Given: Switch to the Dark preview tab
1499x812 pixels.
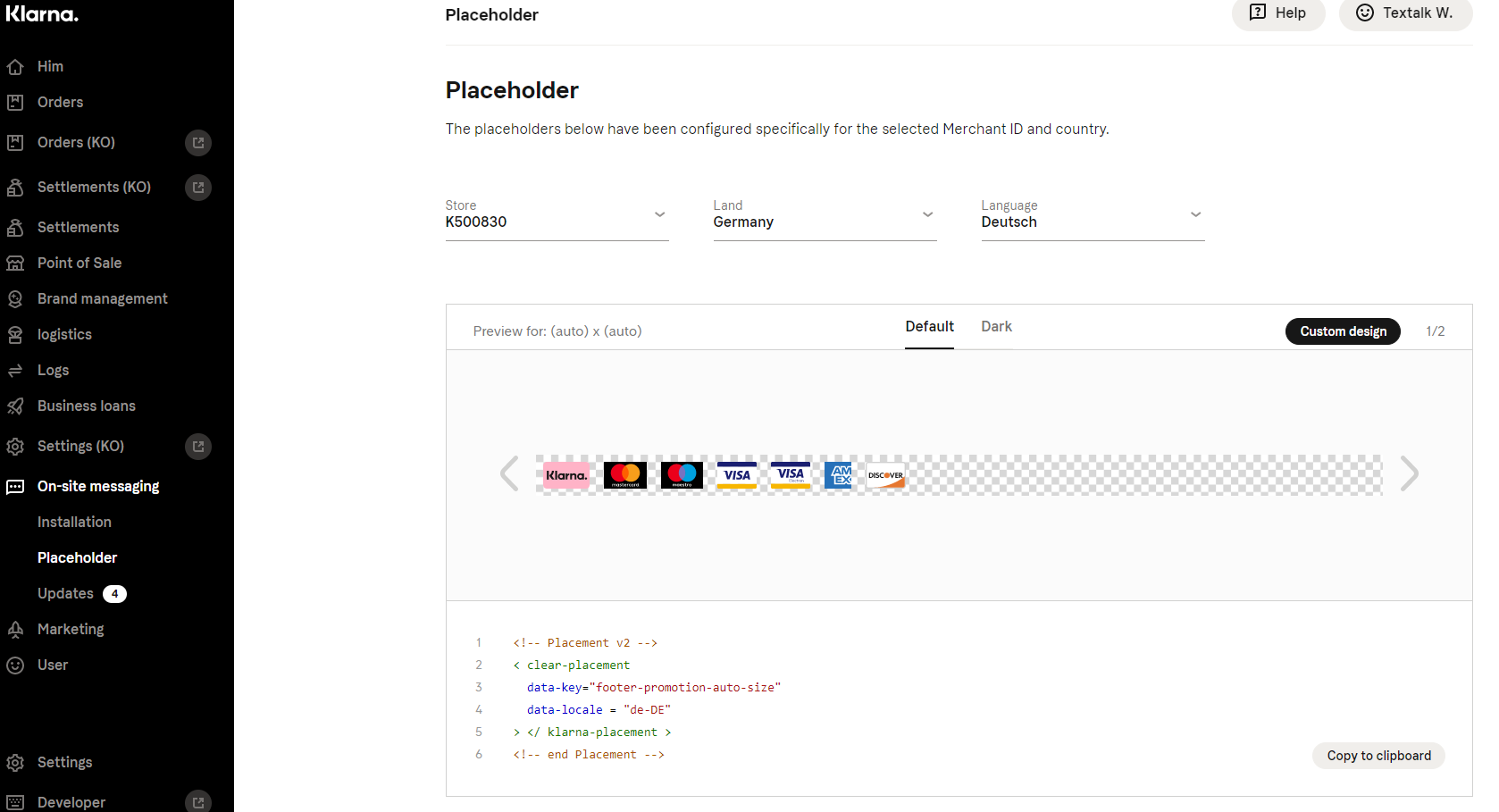Looking at the screenshot, I should click(996, 327).
